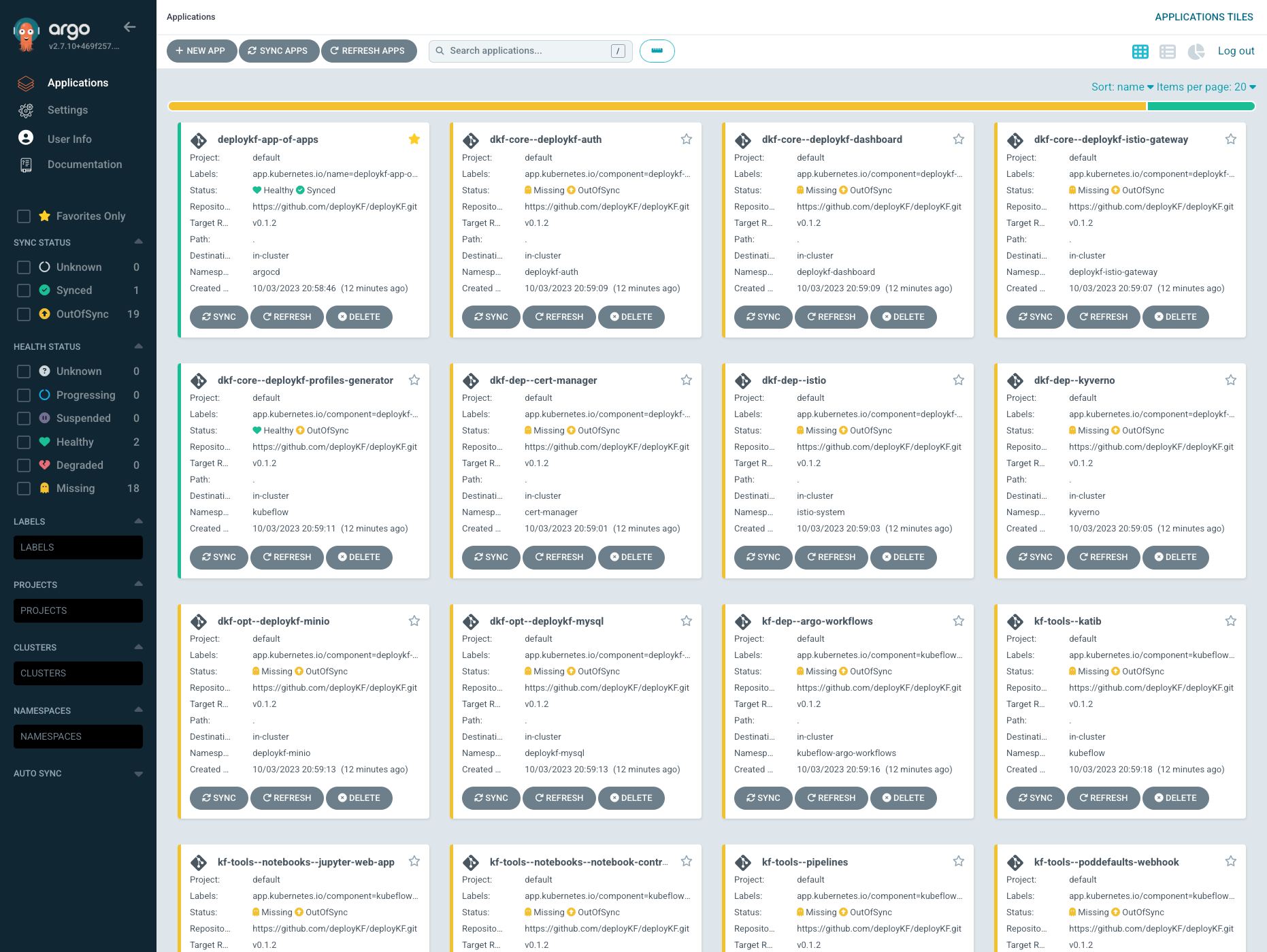Collapse the PROJECTS filter section
The height and width of the screenshot is (952, 1267).
[139, 584]
